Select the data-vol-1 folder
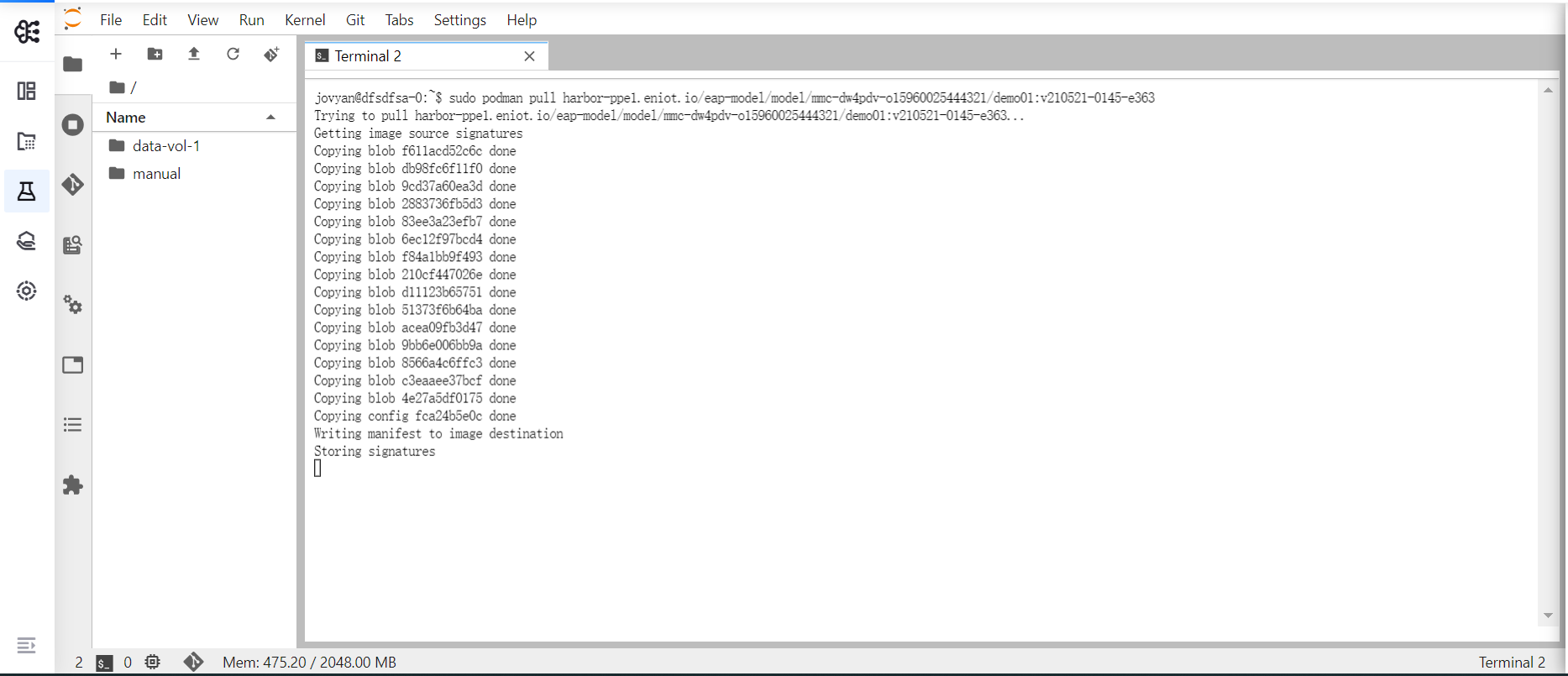 click(x=195, y=146)
